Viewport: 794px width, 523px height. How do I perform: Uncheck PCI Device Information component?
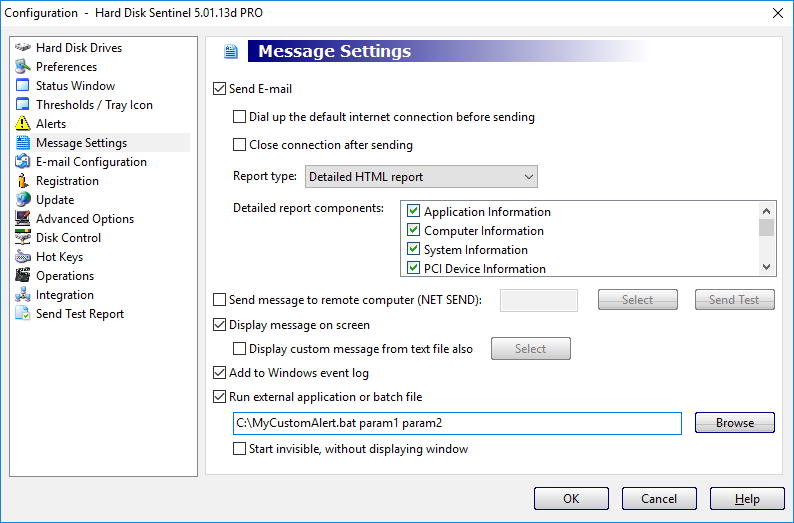(414, 268)
